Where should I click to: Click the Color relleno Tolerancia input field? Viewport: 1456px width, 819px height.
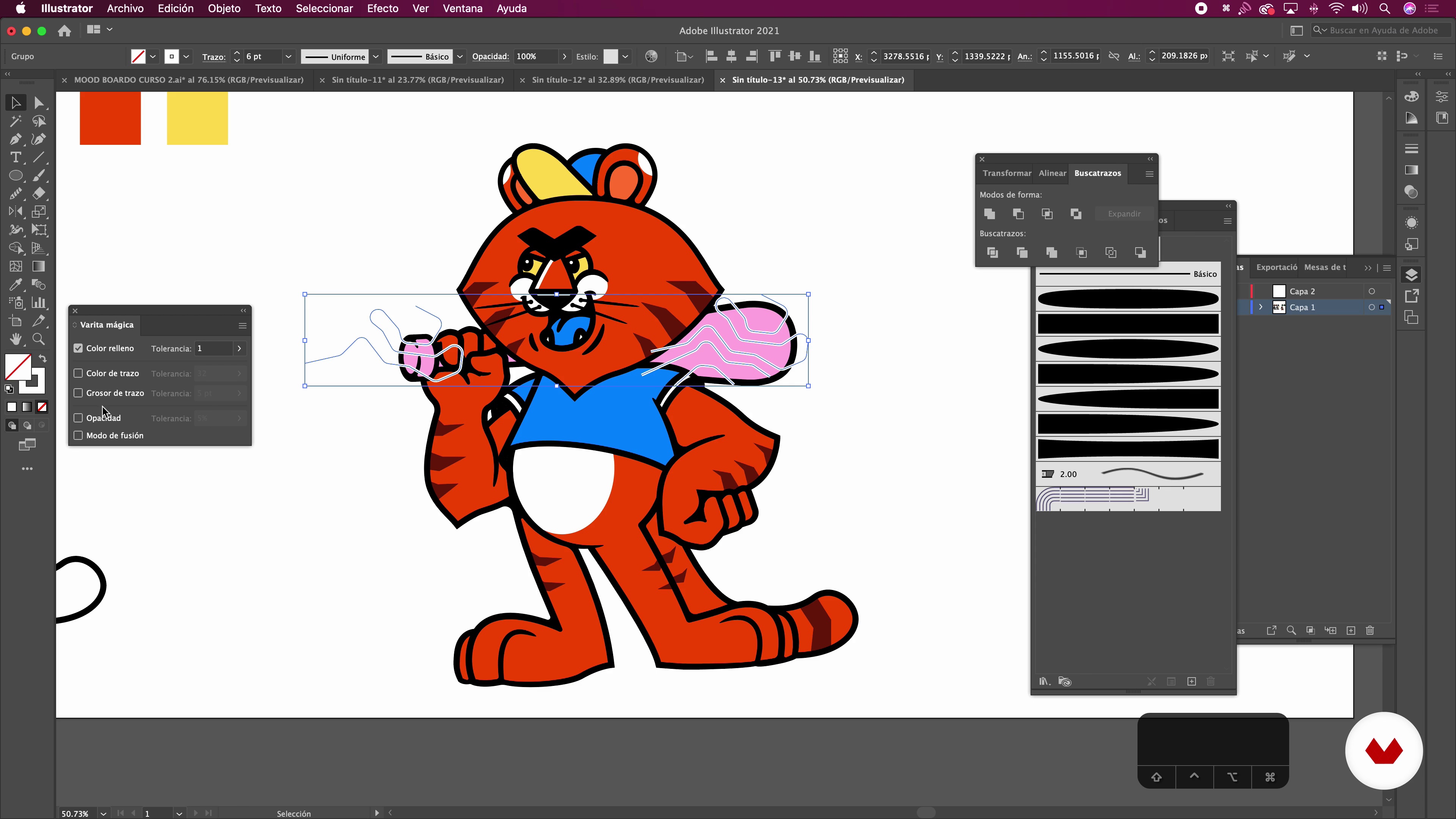pos(213,348)
